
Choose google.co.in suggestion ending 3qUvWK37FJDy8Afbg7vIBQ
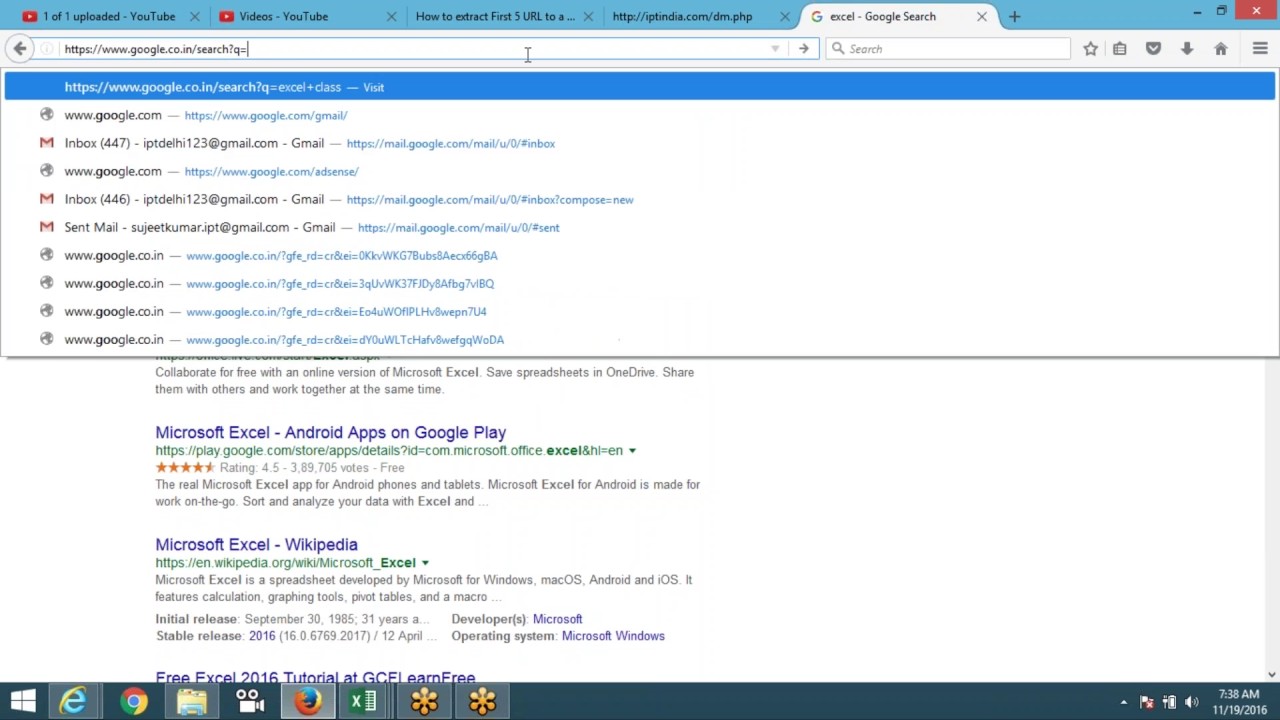pos(640,283)
